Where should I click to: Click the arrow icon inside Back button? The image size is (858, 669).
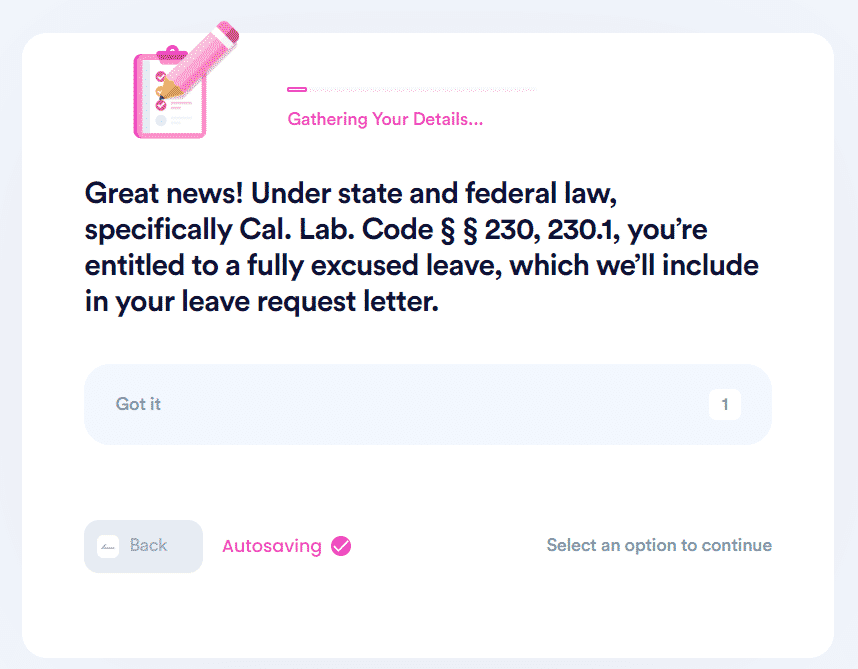(x=108, y=546)
